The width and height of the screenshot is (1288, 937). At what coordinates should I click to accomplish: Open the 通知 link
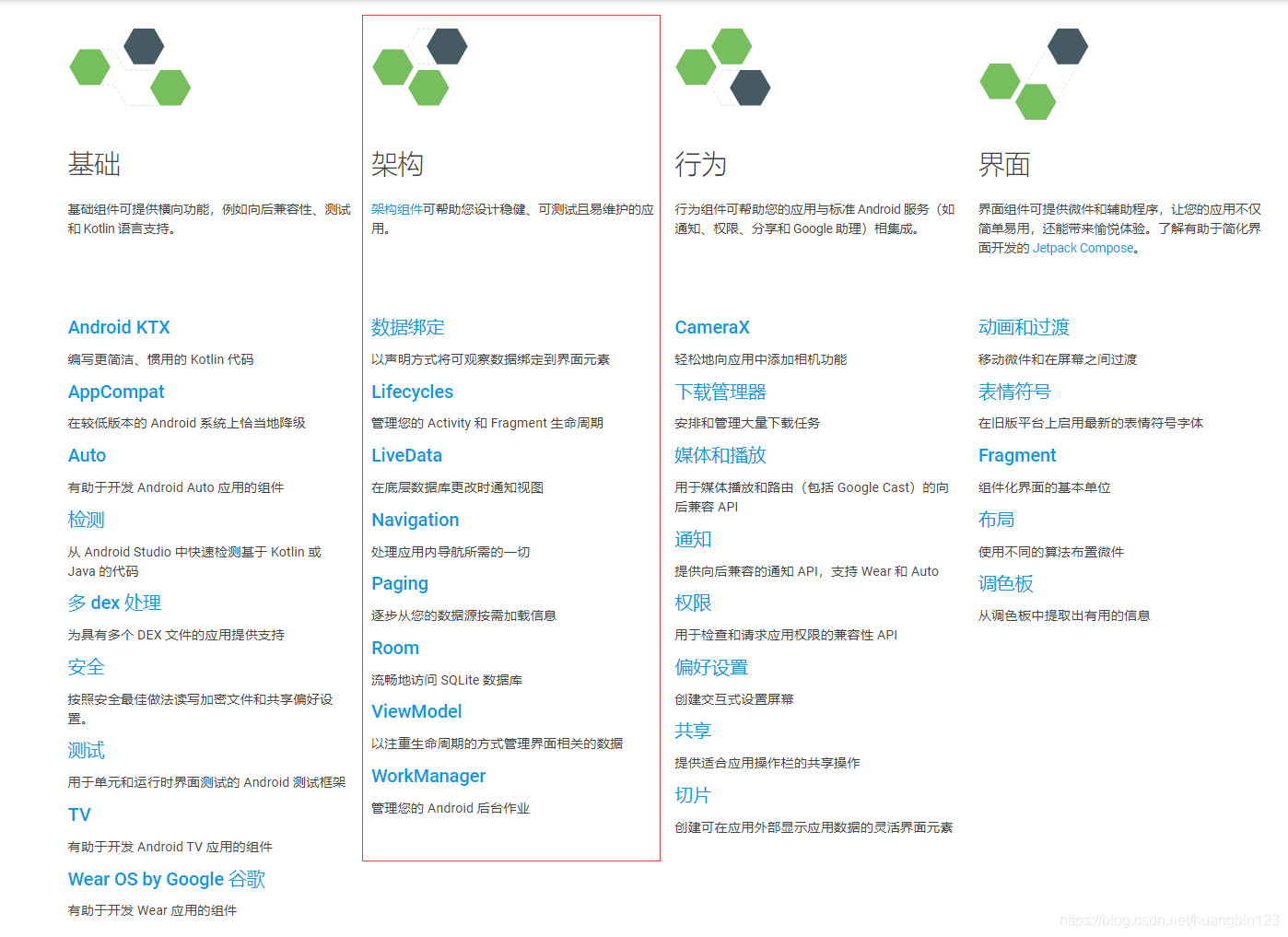[693, 539]
